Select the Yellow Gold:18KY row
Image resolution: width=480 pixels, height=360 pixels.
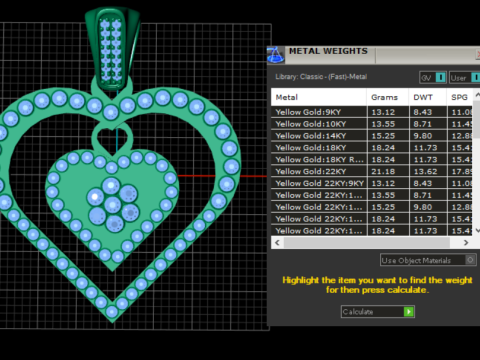pos(372,148)
